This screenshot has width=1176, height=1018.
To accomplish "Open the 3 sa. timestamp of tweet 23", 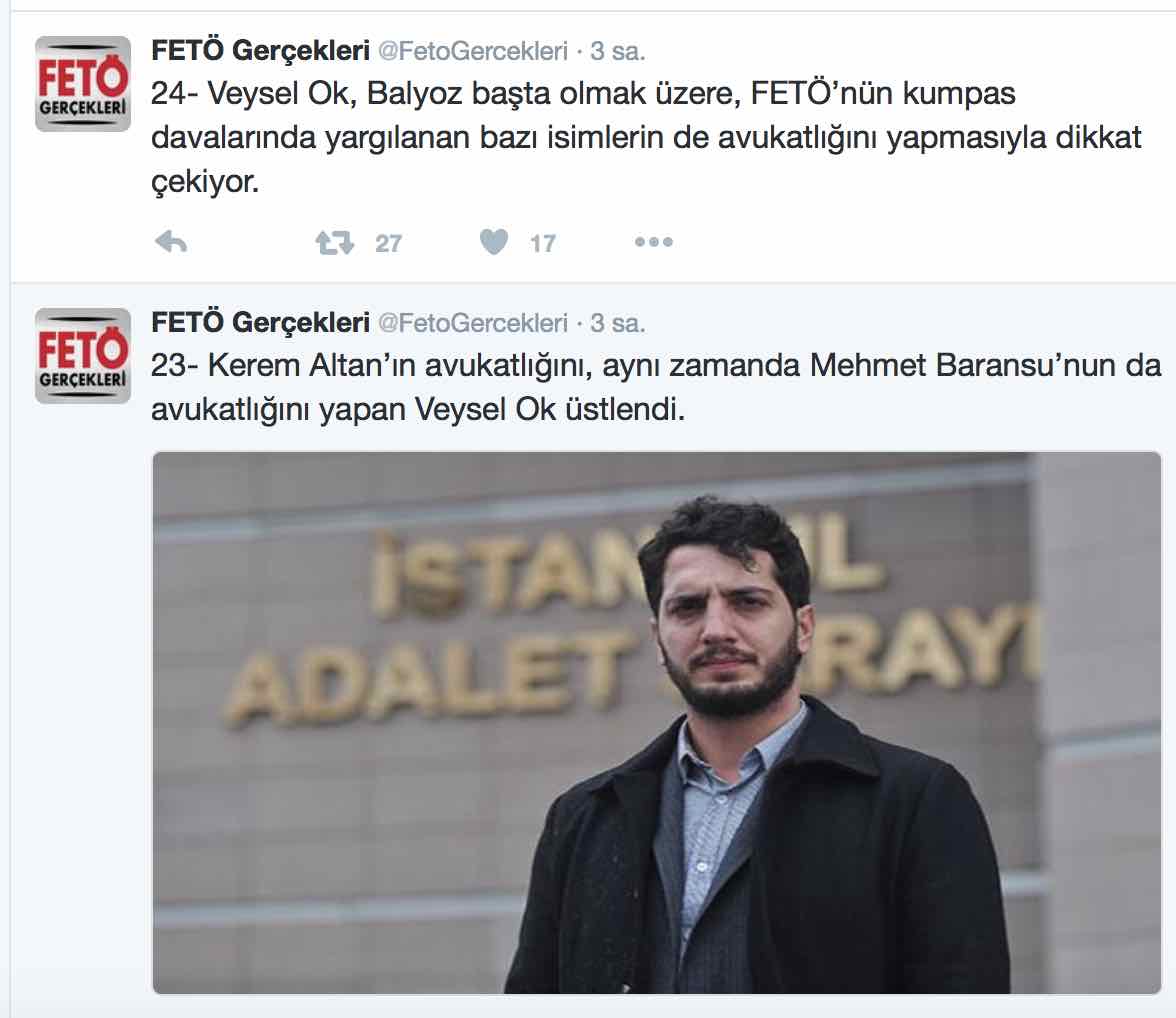I will pos(617,323).
